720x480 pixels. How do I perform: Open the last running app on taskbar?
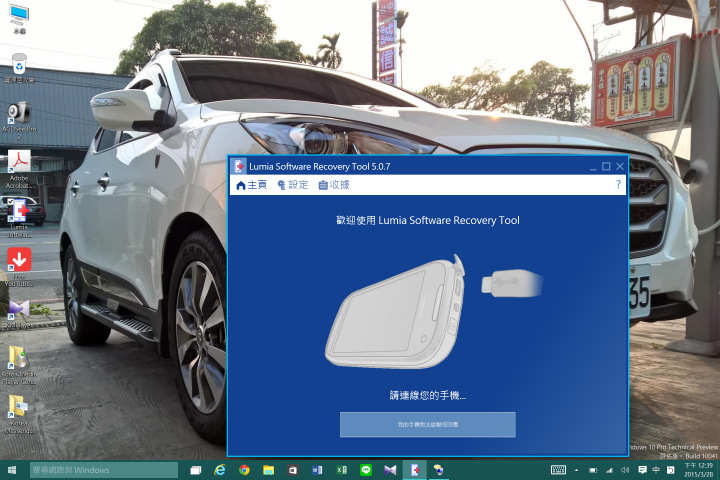tap(439, 470)
